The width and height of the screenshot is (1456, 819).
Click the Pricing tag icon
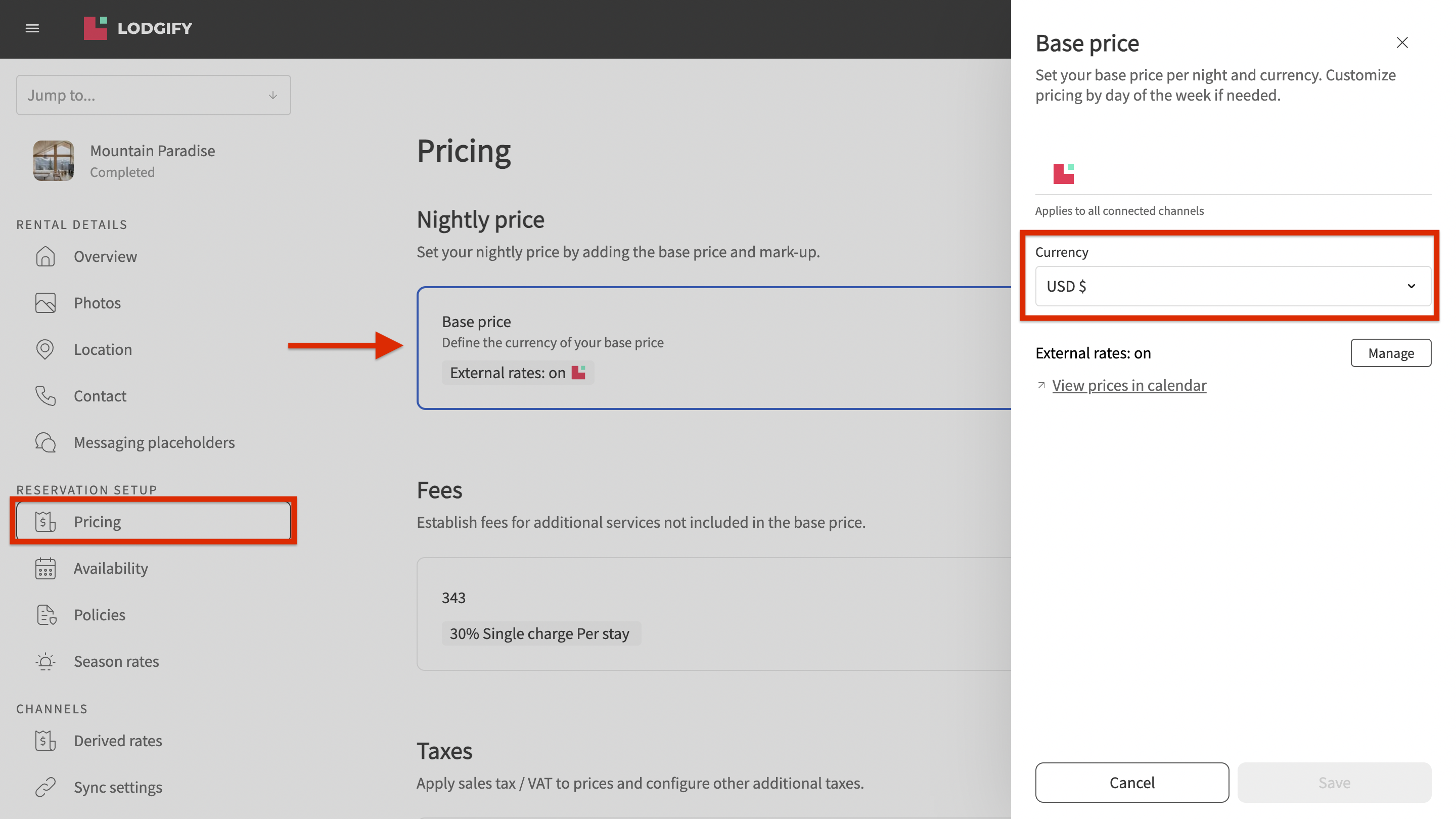click(45, 522)
